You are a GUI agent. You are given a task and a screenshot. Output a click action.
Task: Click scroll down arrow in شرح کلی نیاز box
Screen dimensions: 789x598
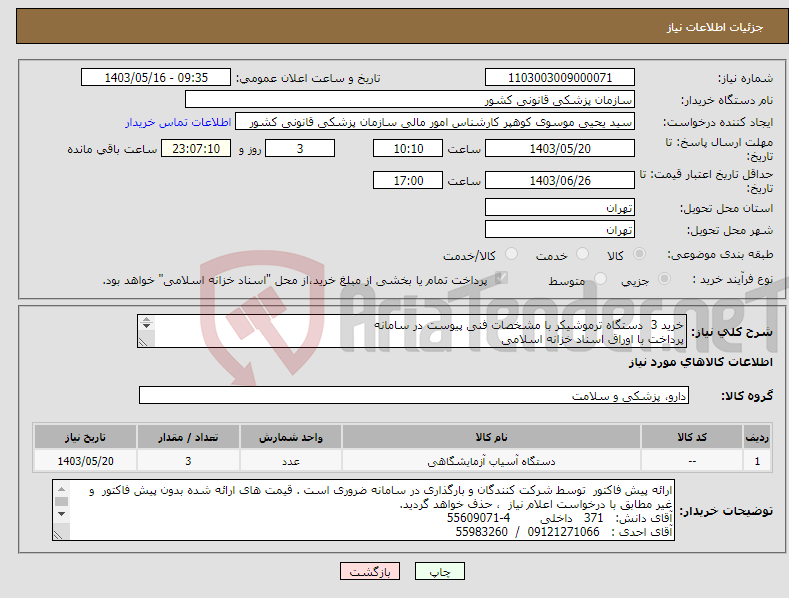click(146, 326)
